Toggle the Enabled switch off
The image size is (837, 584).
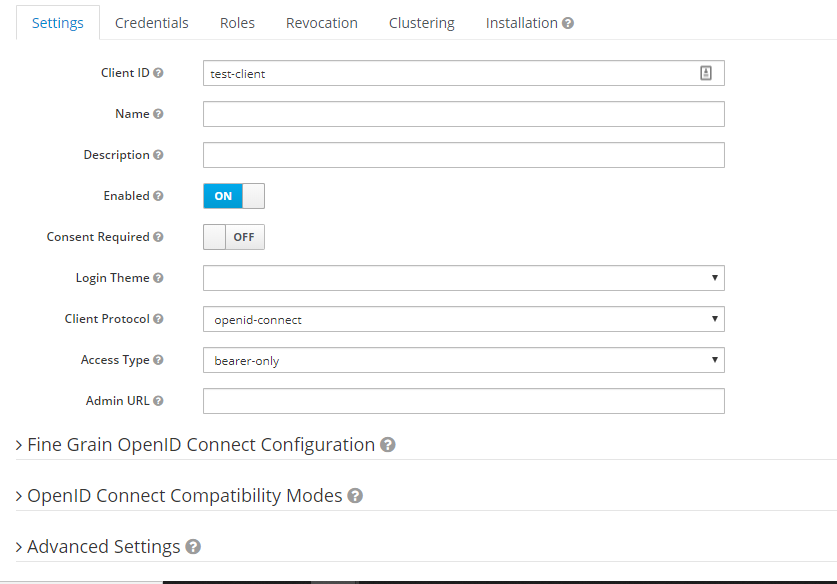(234, 196)
